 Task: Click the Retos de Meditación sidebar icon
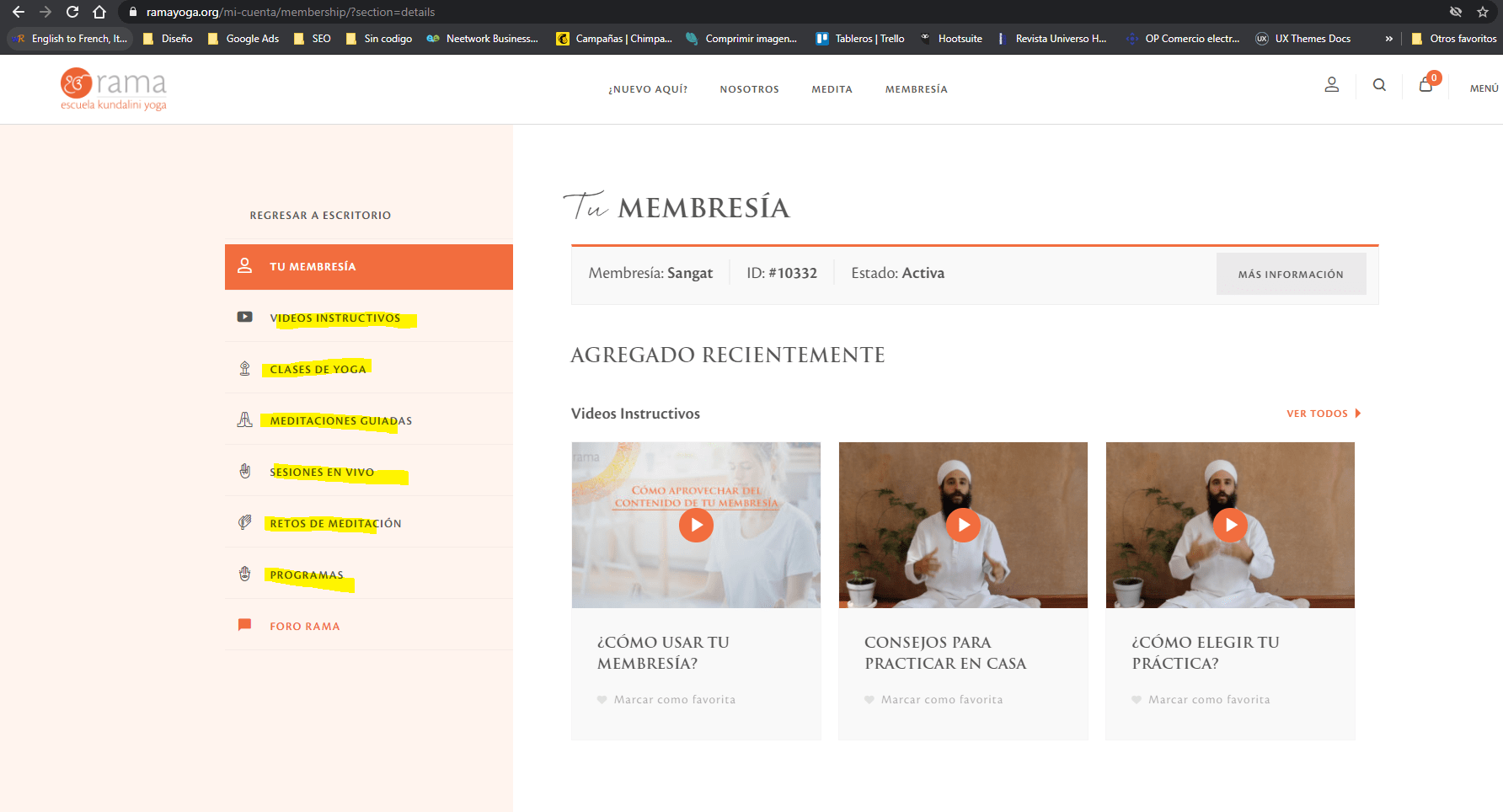(x=245, y=522)
